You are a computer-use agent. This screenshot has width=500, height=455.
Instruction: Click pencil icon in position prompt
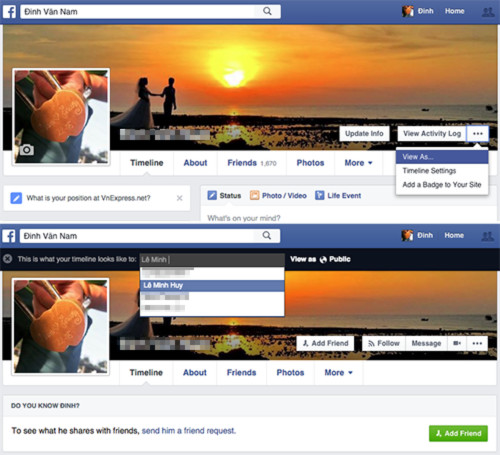coord(16,198)
